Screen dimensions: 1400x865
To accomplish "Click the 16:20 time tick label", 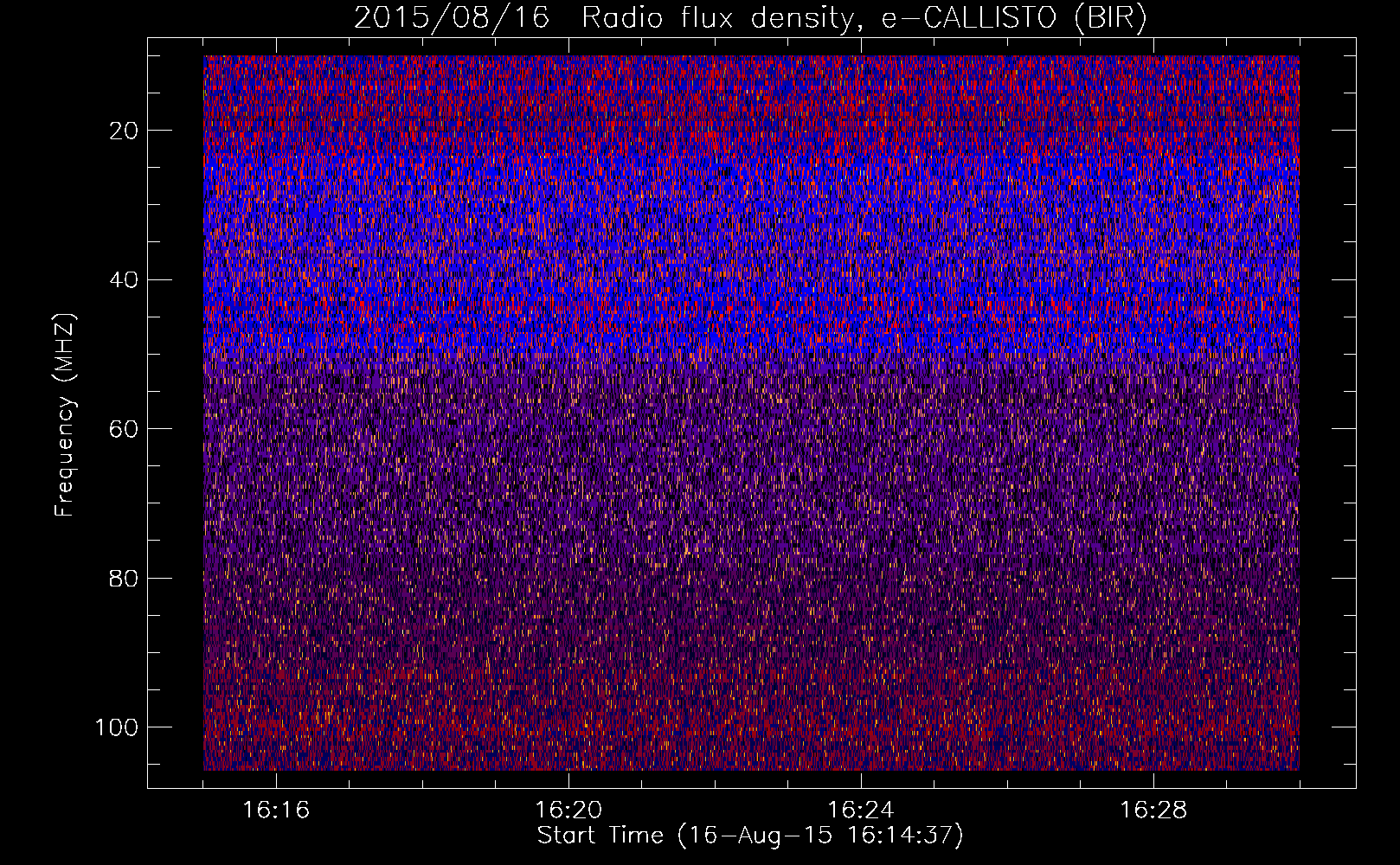I will 568,811.
